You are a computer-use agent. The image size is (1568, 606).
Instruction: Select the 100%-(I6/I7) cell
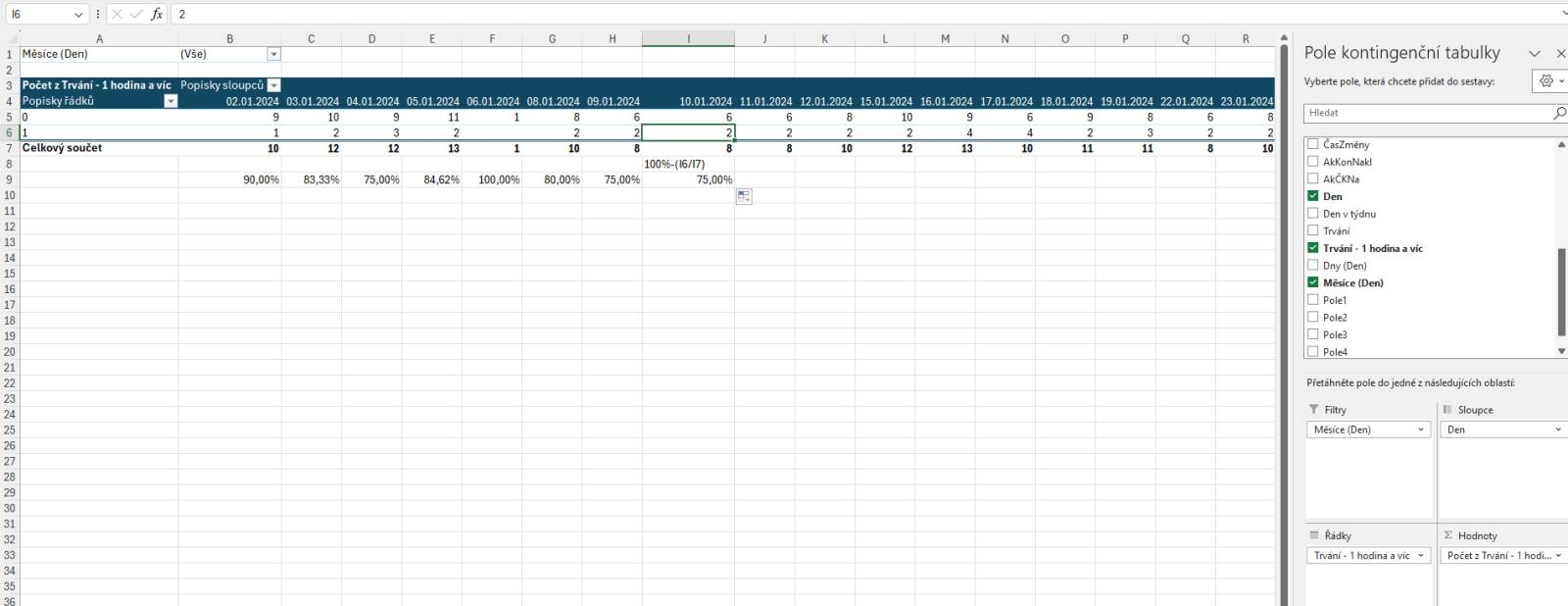[x=689, y=164]
